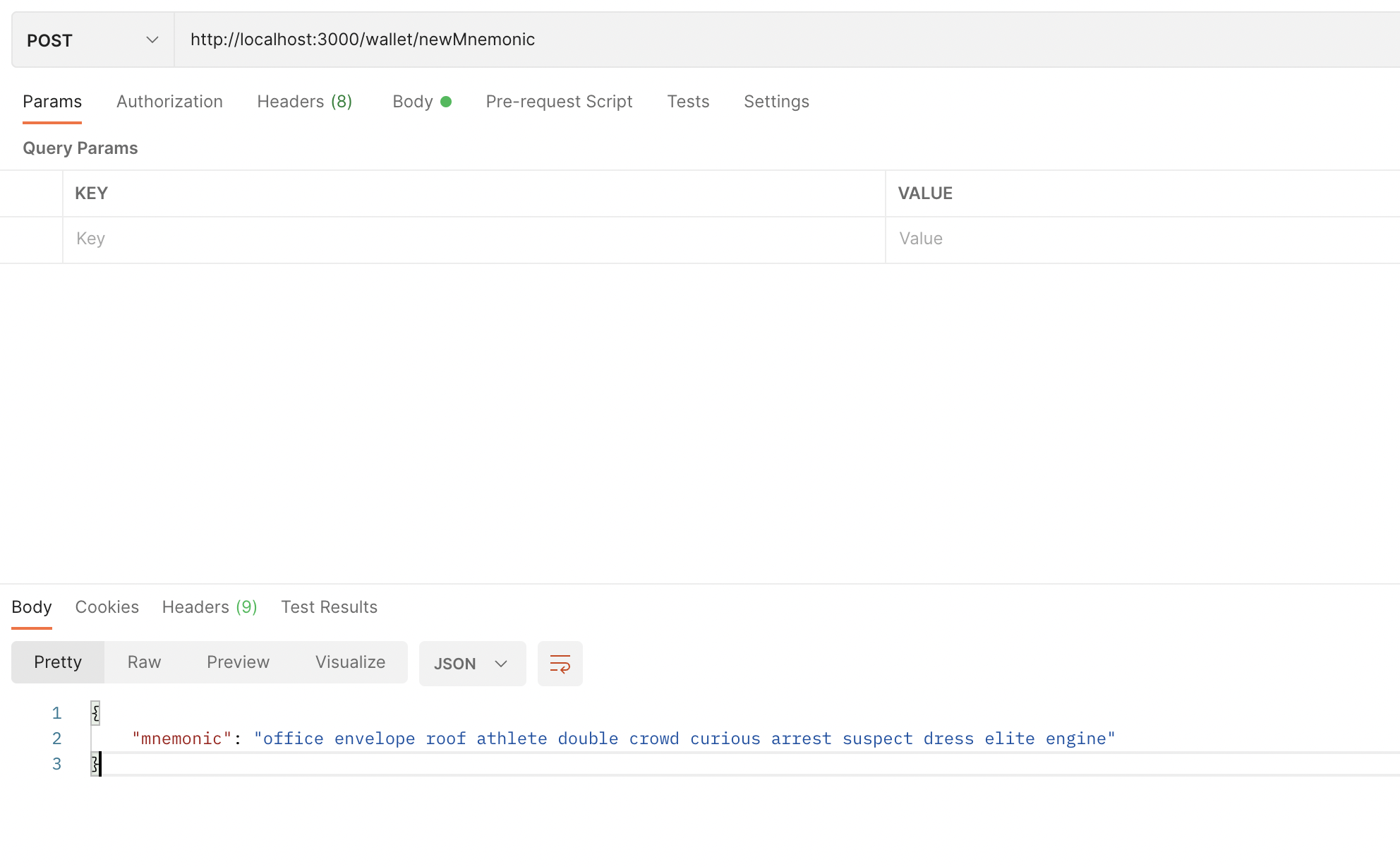Switch response view to Visualize
Viewport: 1400px width, 867px height.
tap(350, 662)
